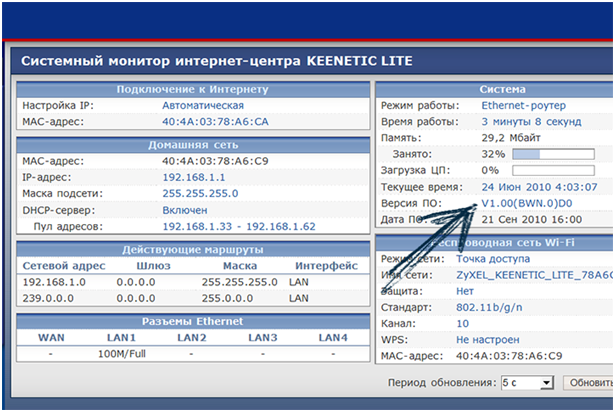Click the LAN1 100M/Full port status
This screenshot has height=412, width=615.
[124, 354]
